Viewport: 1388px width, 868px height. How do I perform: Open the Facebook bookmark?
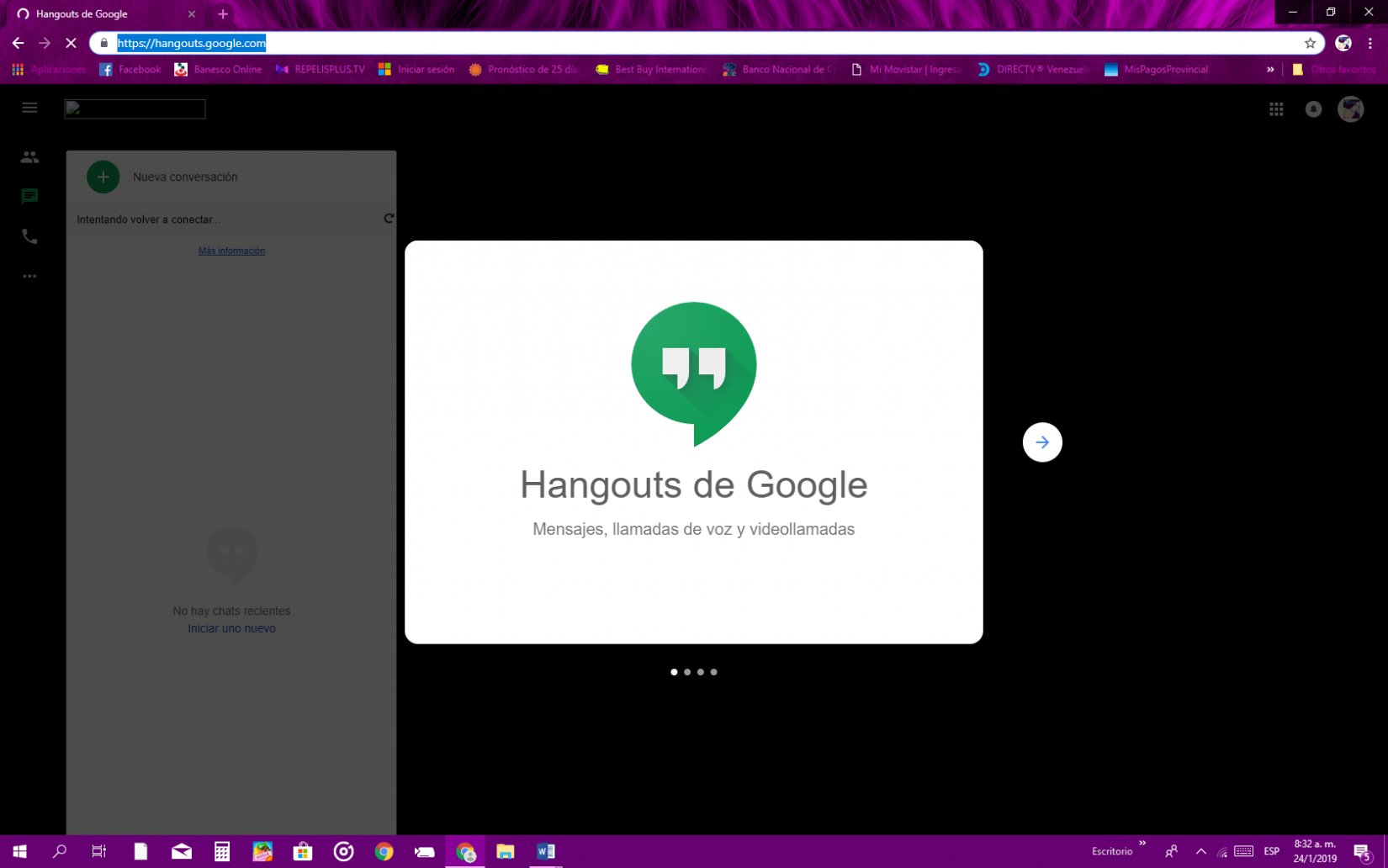coord(130,70)
